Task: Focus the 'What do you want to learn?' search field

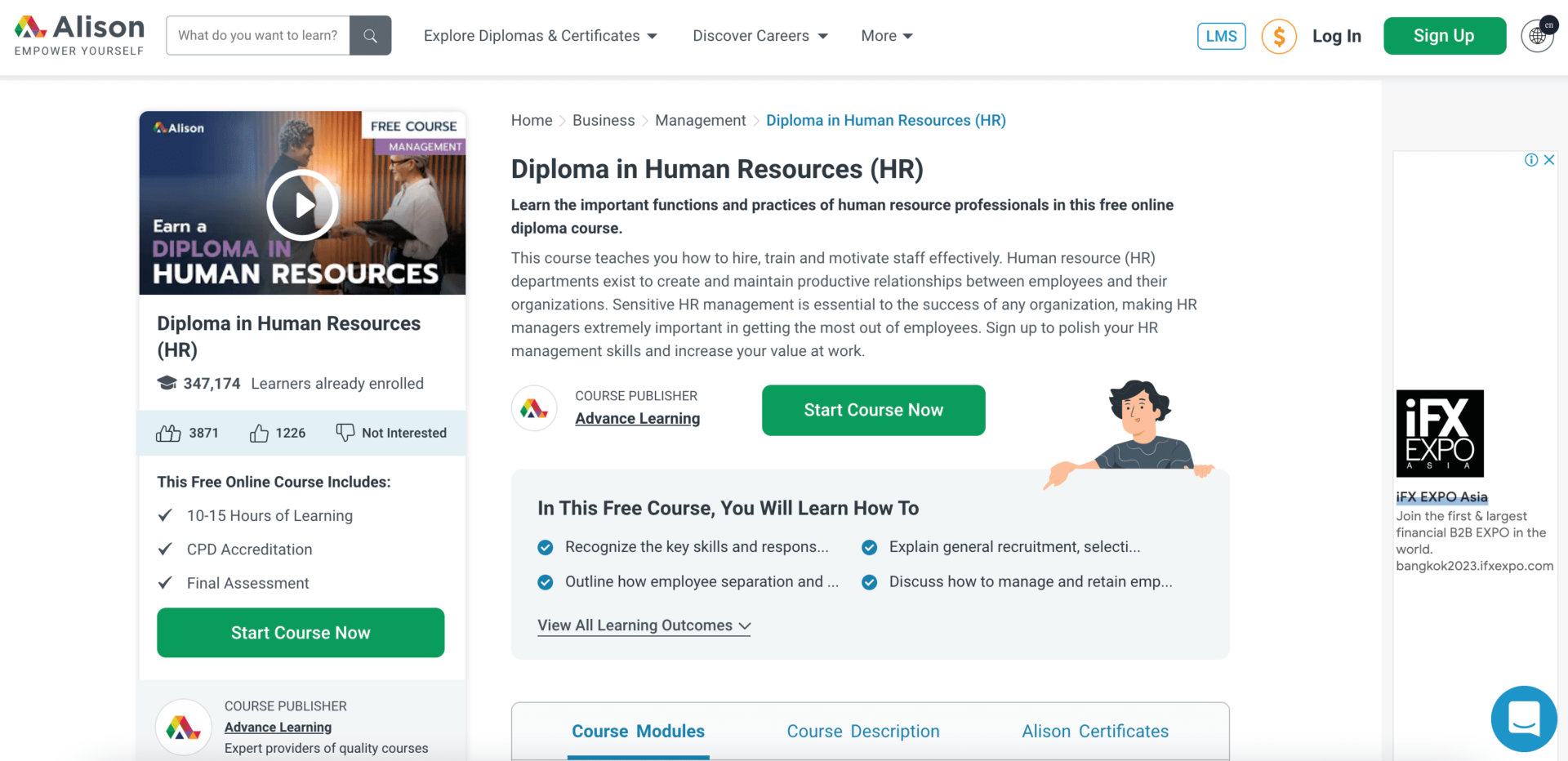Action: pyautogui.click(x=258, y=36)
